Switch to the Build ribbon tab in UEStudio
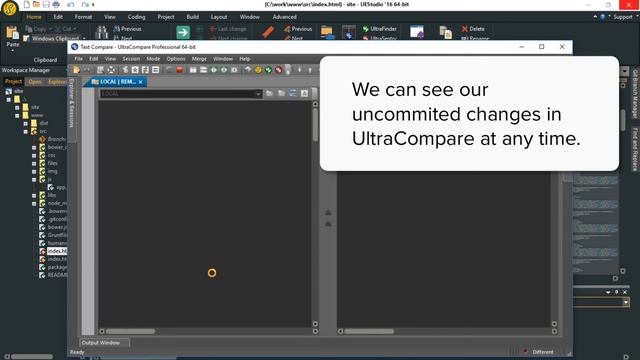The image size is (640, 360). pos(192,17)
